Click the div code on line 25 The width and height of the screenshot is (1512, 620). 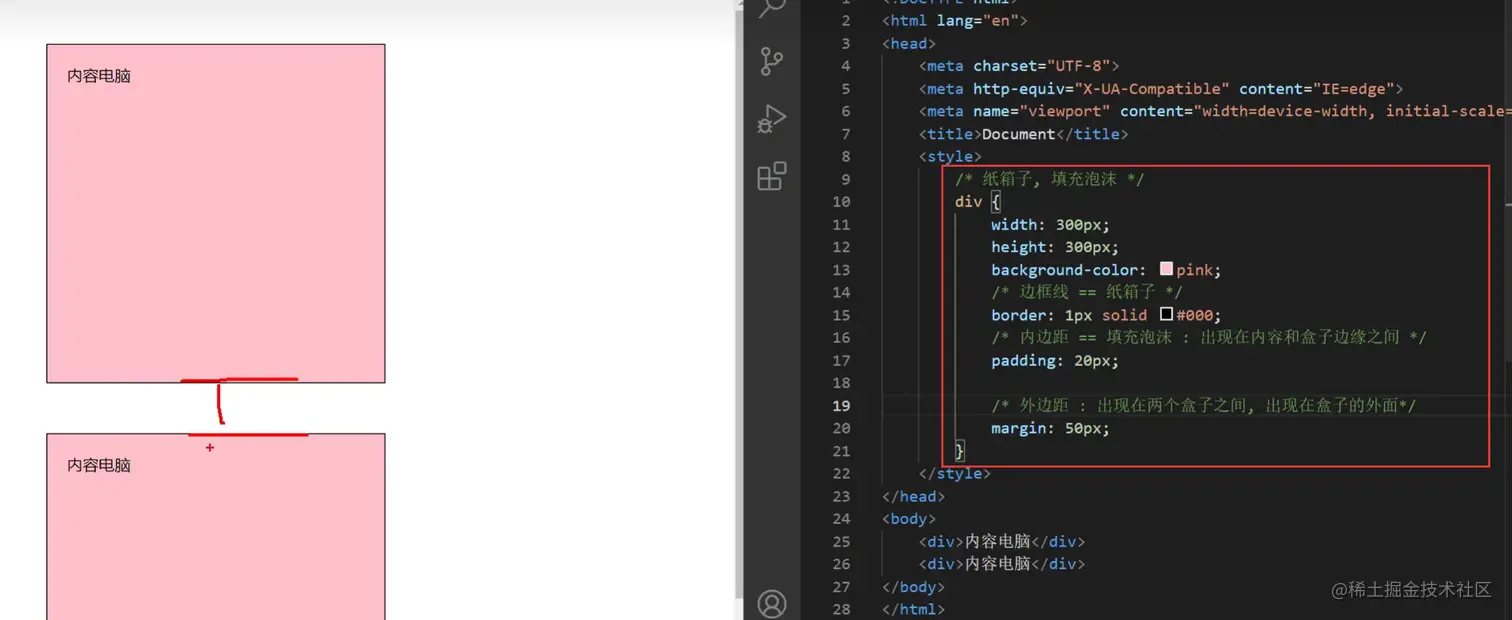click(x=1002, y=541)
